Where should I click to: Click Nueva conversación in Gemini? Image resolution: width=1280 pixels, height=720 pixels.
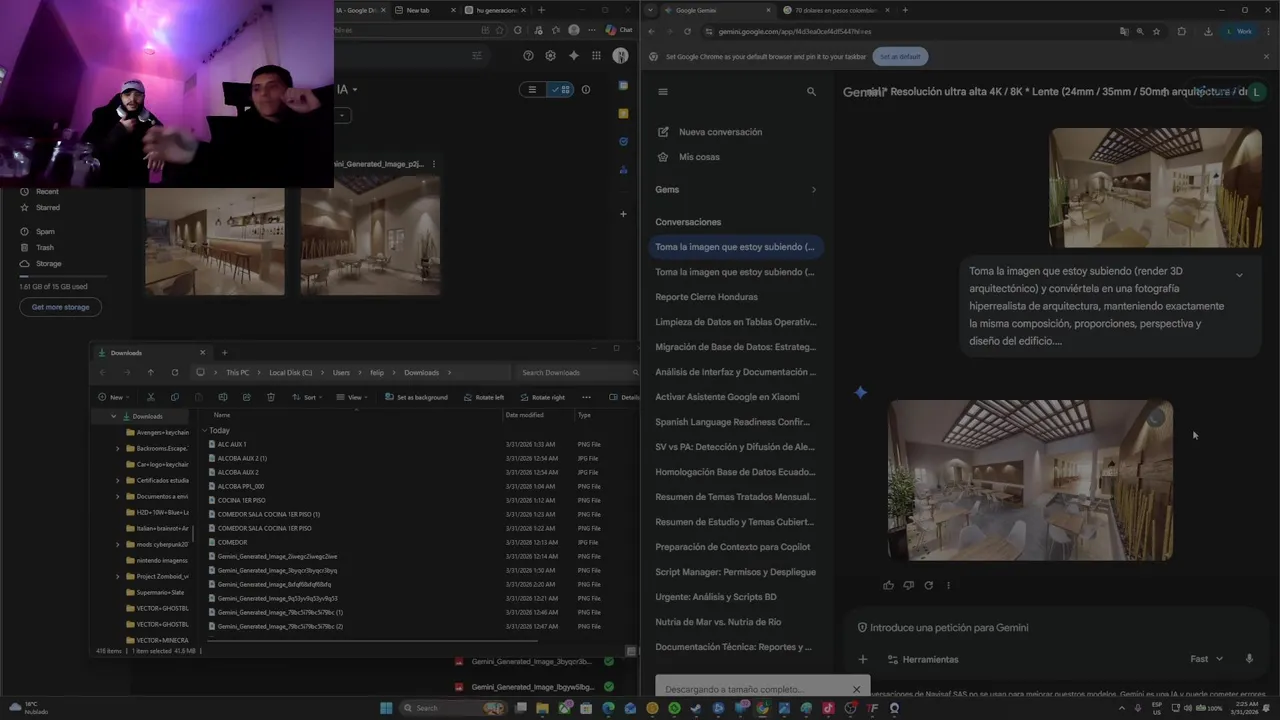point(720,132)
